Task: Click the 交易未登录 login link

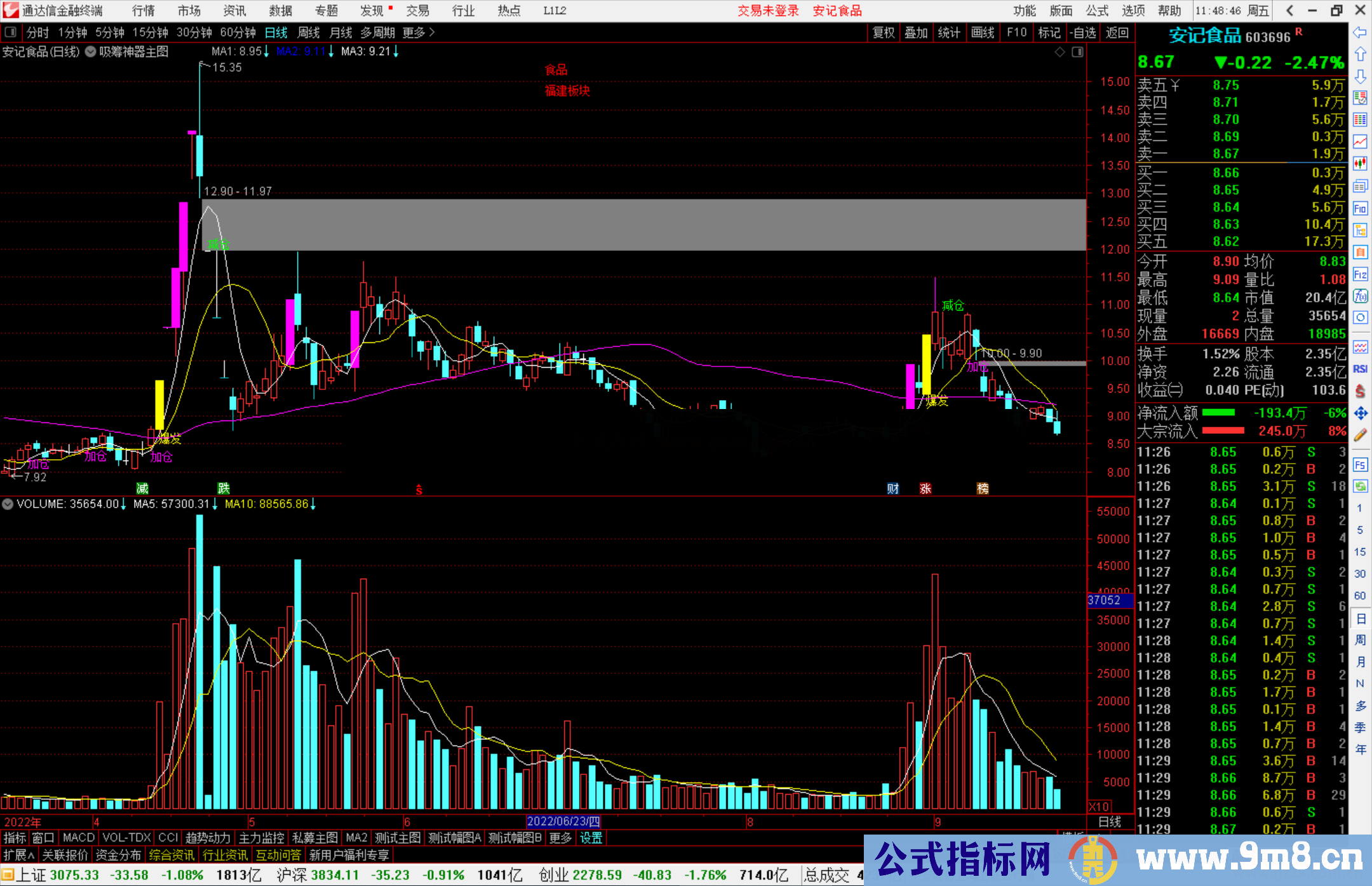Action: tap(768, 11)
